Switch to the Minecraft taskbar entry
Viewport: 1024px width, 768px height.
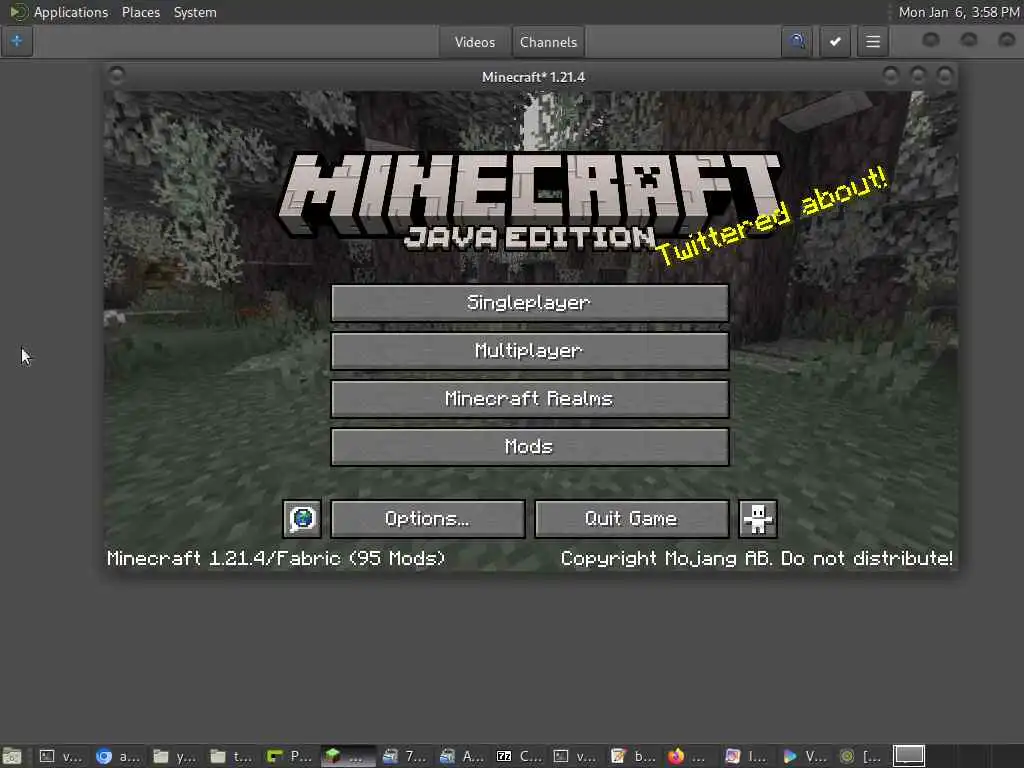point(347,756)
